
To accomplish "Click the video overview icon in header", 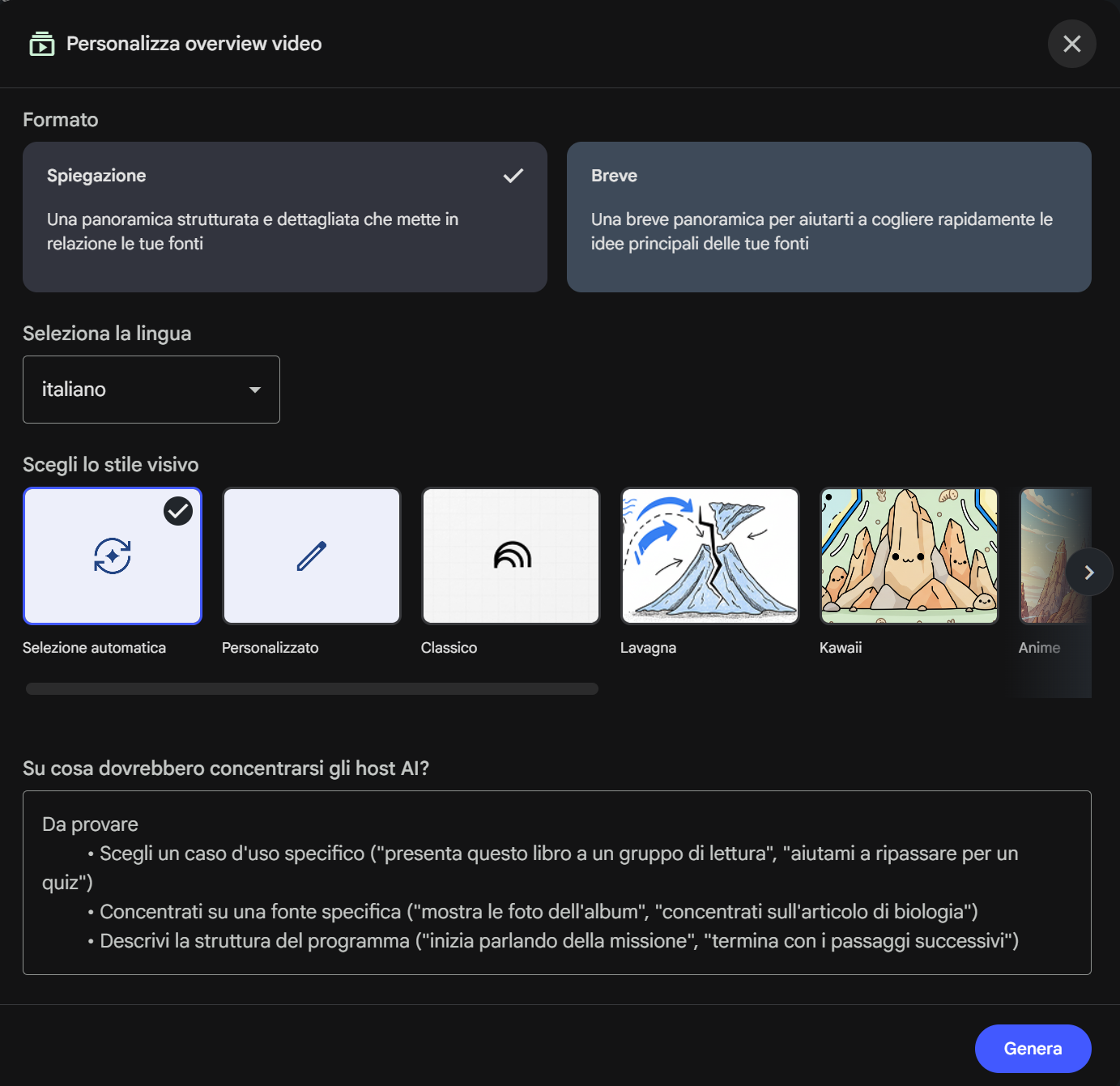I will click(41, 44).
